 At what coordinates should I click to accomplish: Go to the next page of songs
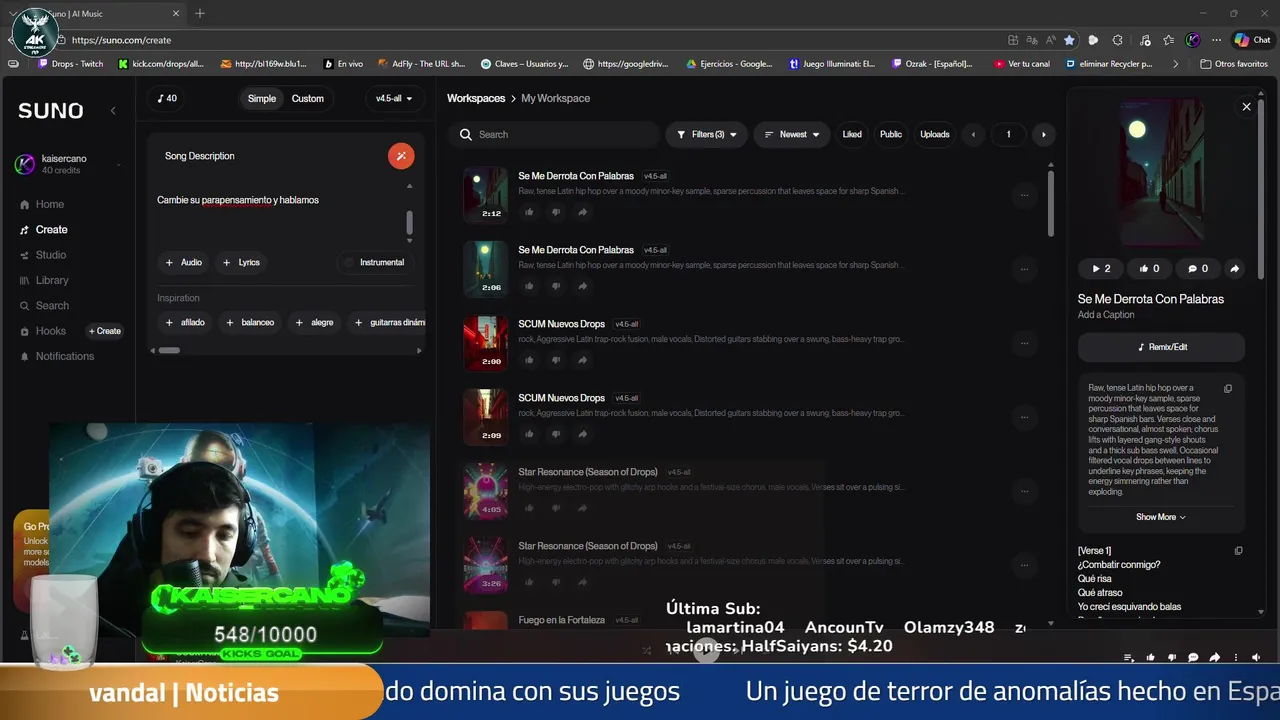coord(1043,134)
